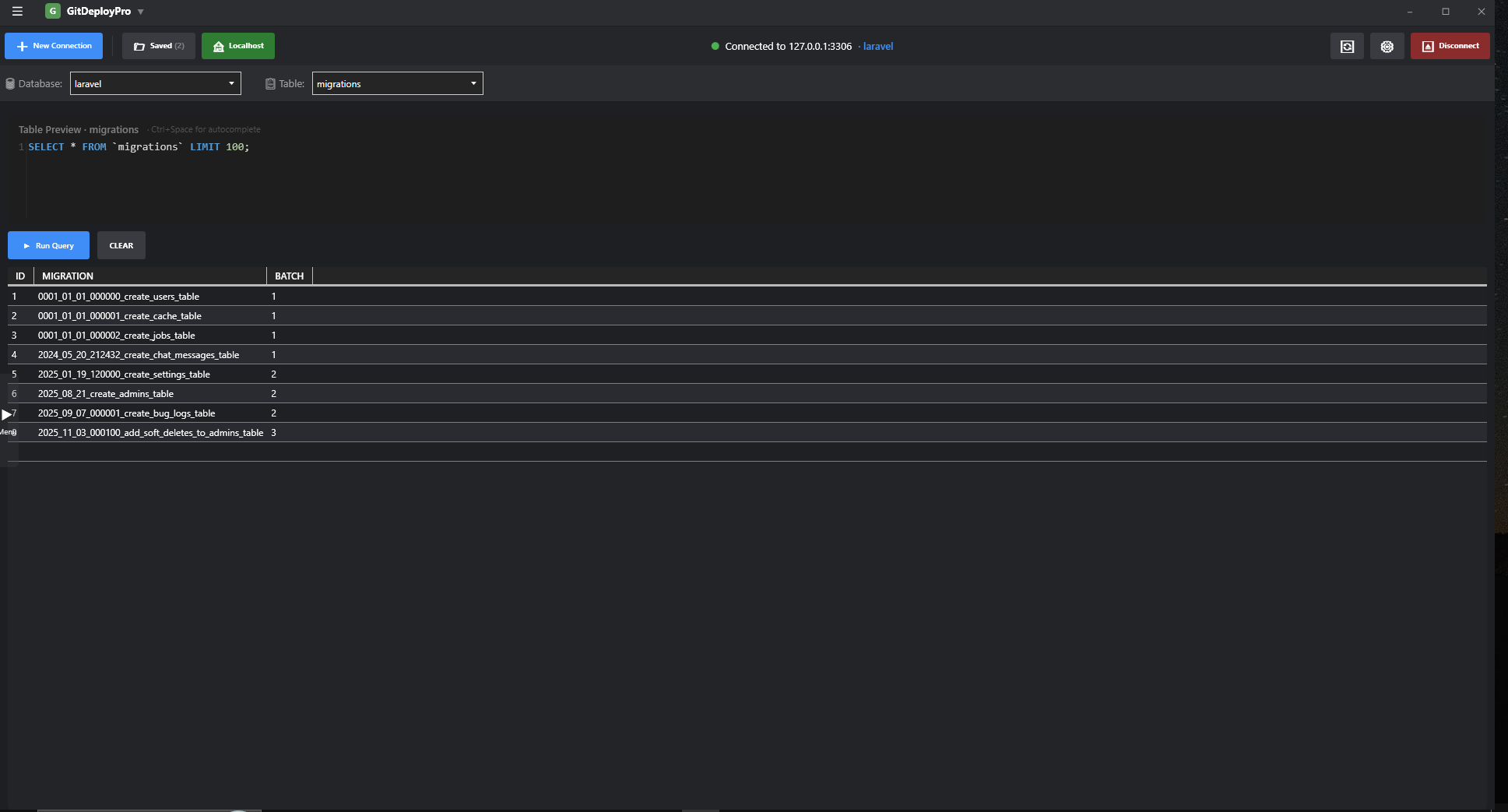Click the plus icon on New Connection
1508x812 pixels.
23,46
